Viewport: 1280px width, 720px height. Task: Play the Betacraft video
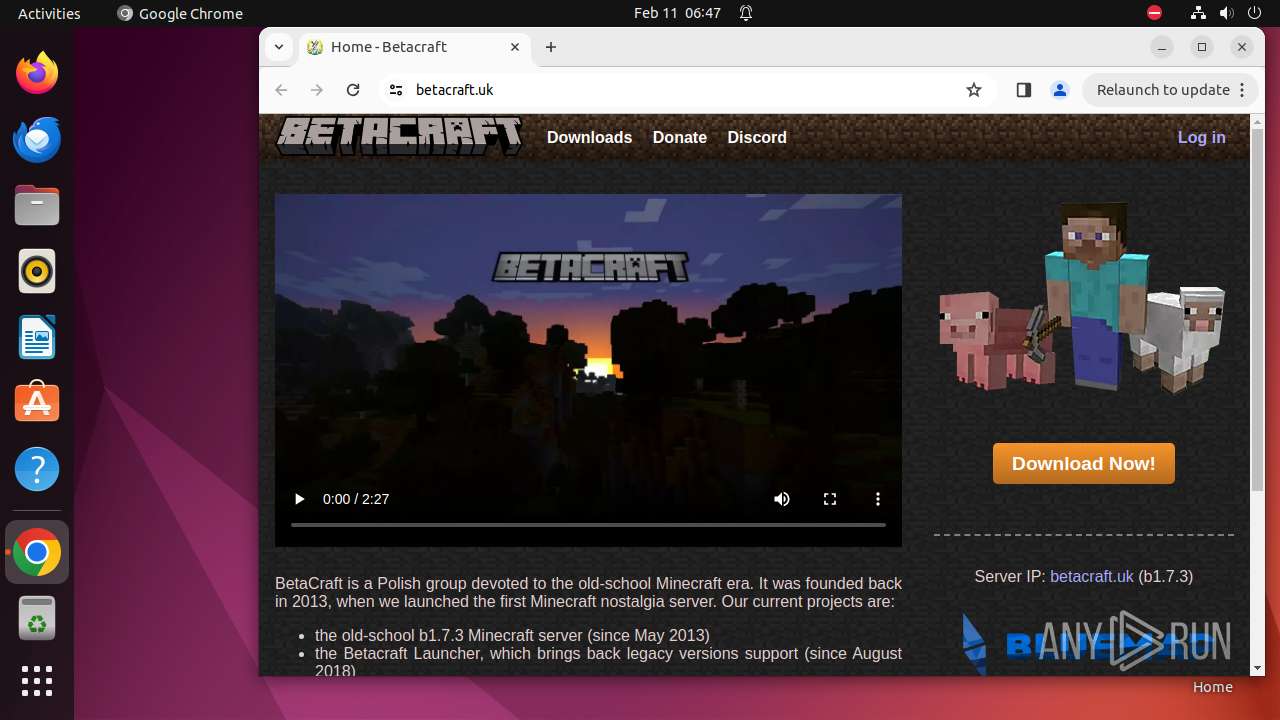click(x=299, y=499)
